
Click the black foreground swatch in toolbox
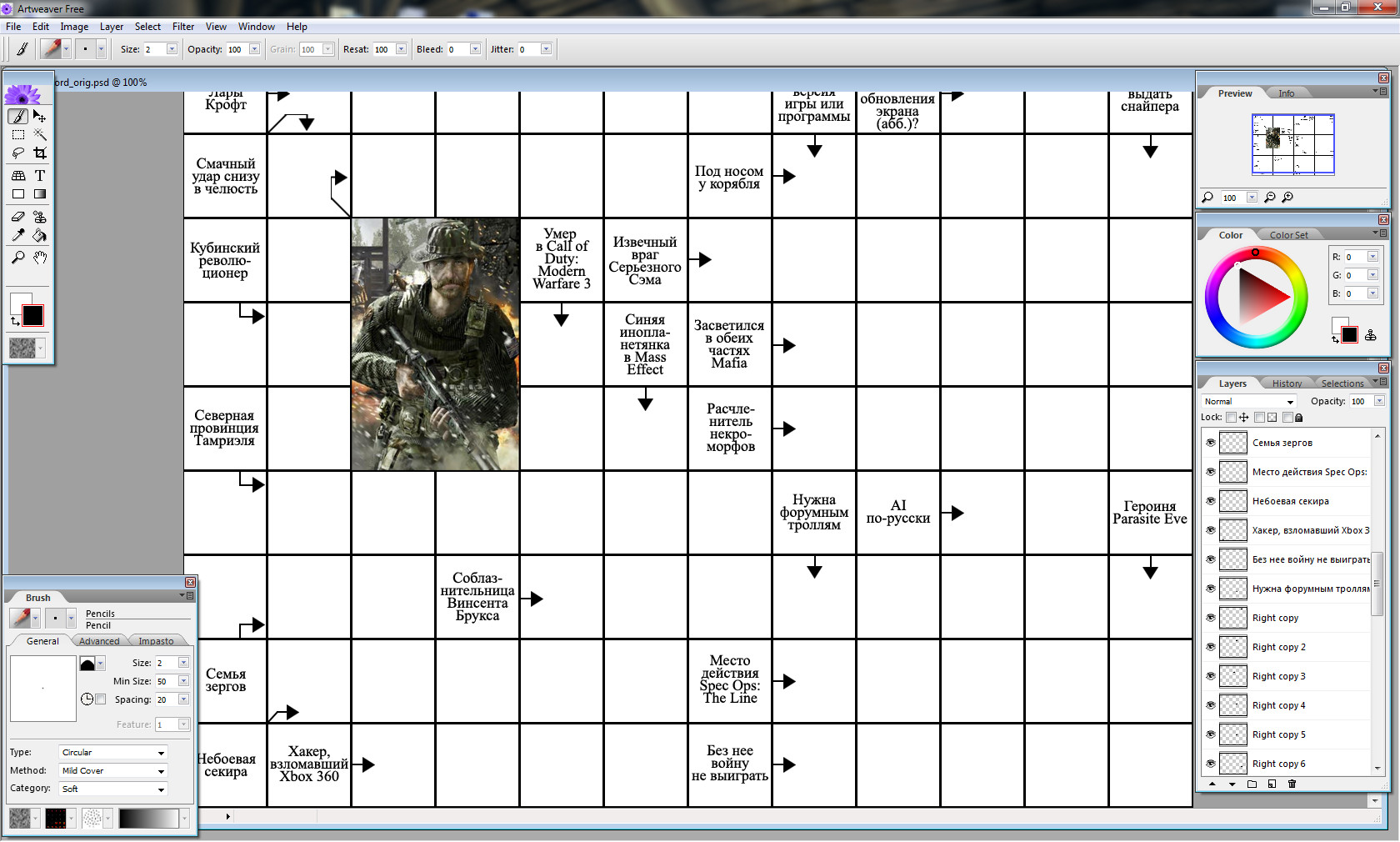click(x=32, y=315)
